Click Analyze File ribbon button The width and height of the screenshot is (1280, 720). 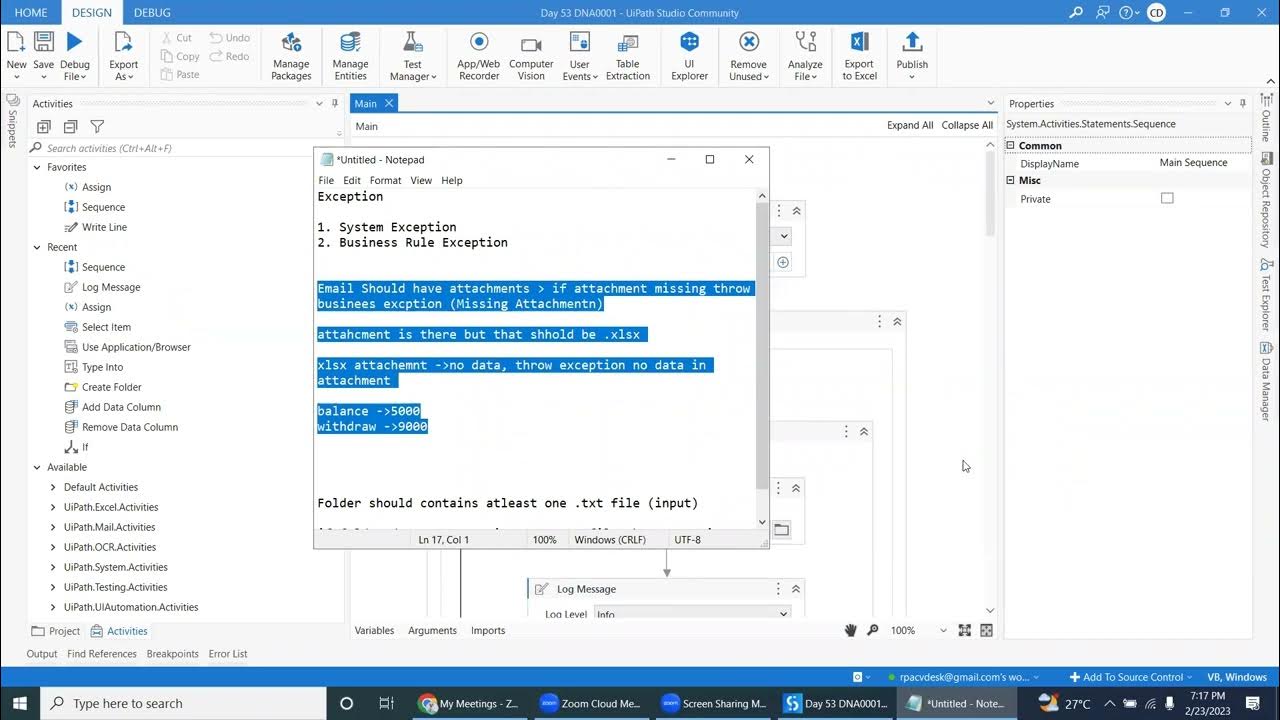coord(805,56)
